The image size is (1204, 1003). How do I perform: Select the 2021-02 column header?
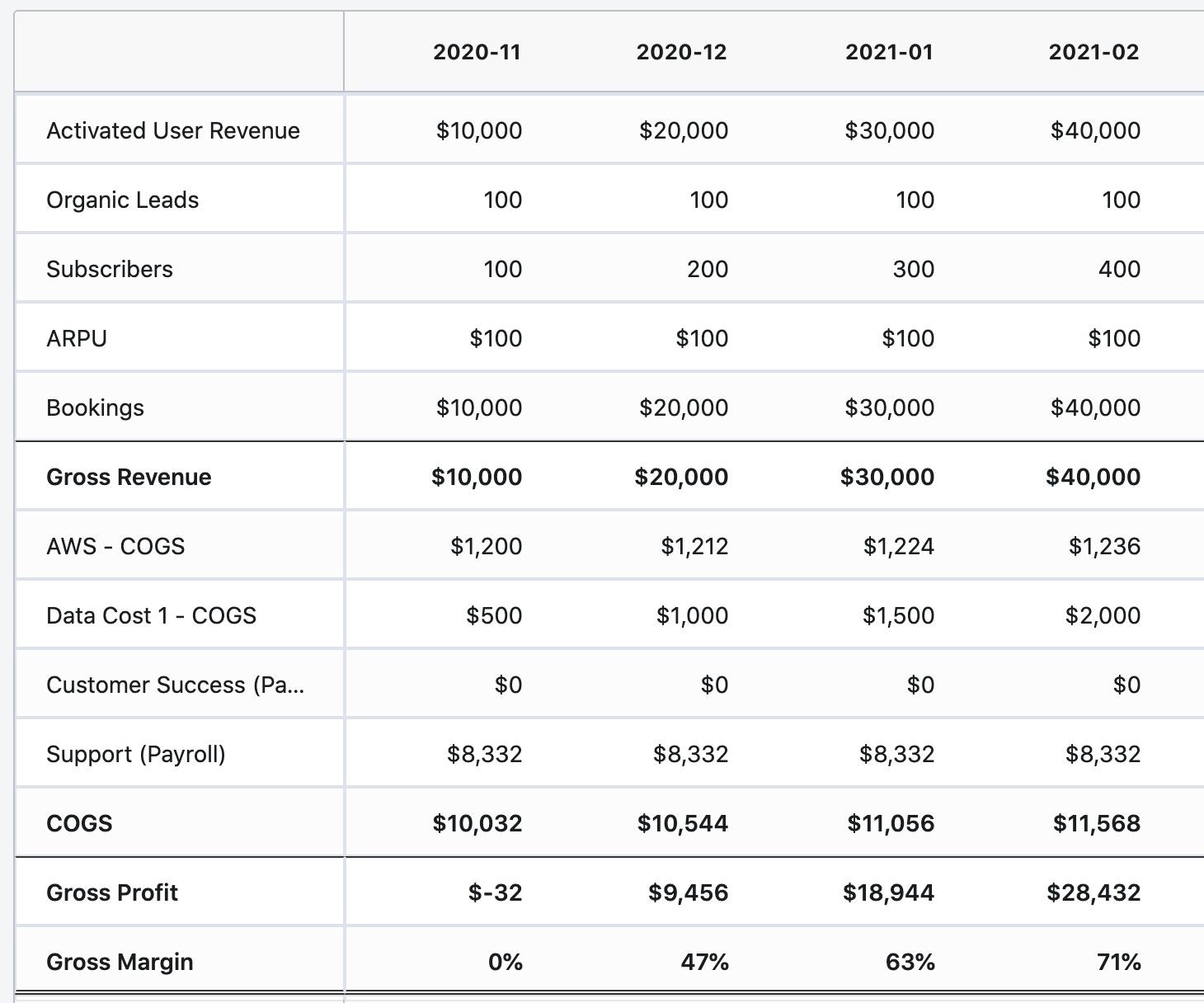coord(1093,52)
